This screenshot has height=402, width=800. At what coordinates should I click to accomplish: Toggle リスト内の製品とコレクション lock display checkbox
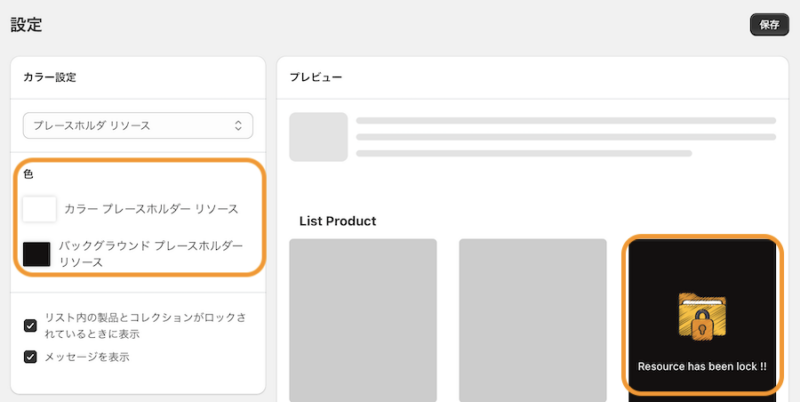click(x=31, y=325)
